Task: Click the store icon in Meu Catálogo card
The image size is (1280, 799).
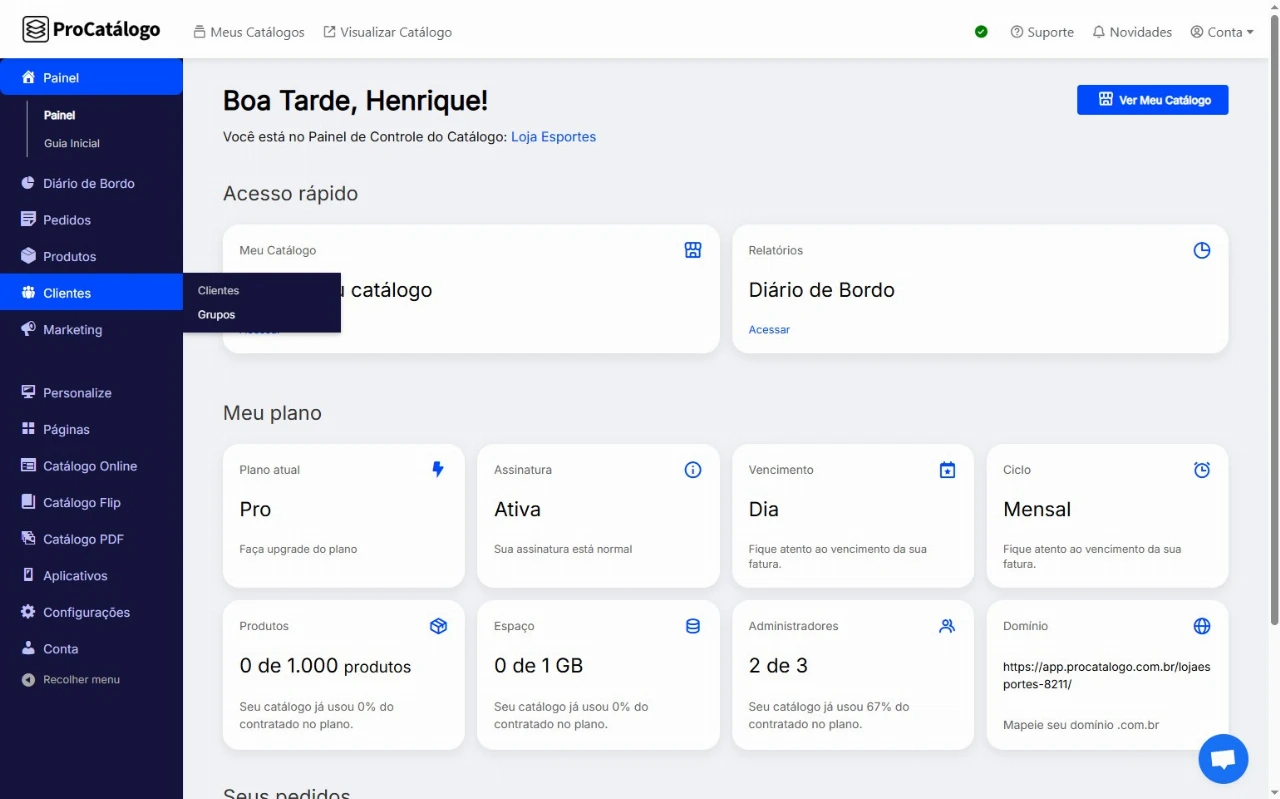Action: click(x=692, y=250)
